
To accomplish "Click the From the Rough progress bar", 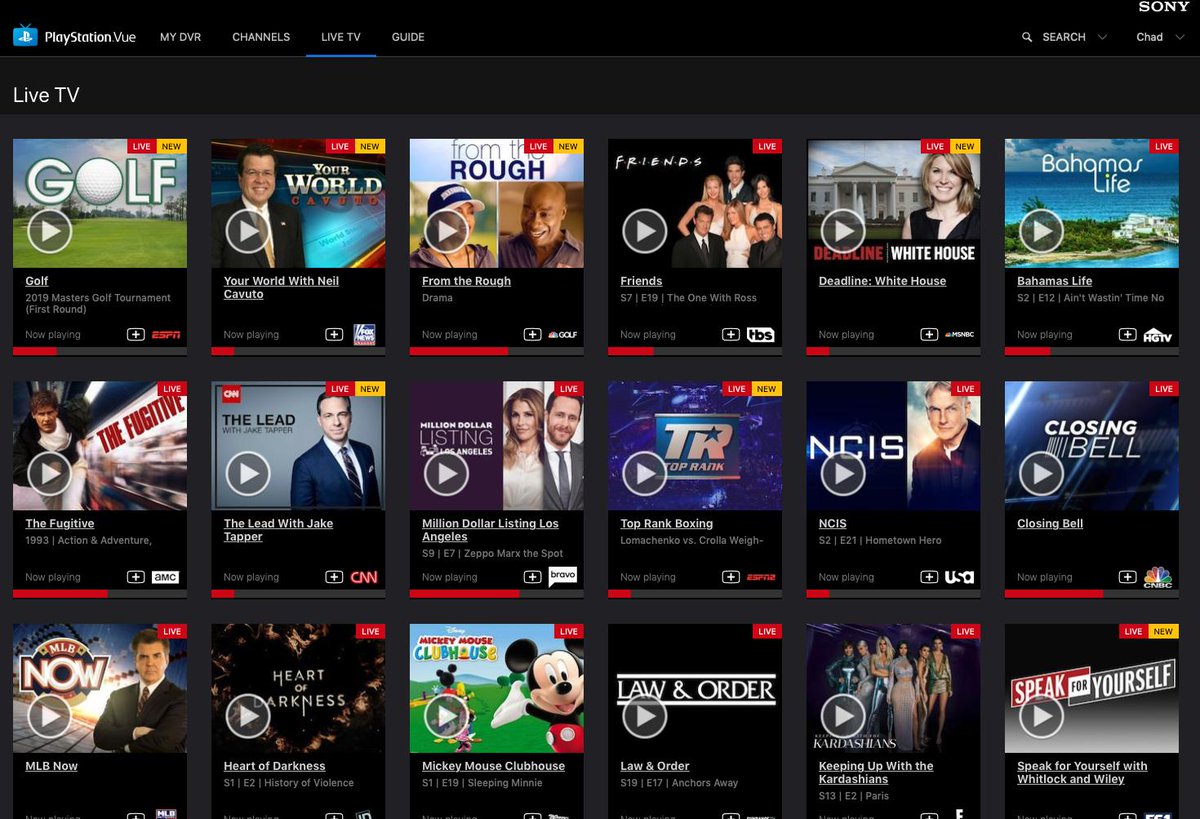I will pos(497,351).
